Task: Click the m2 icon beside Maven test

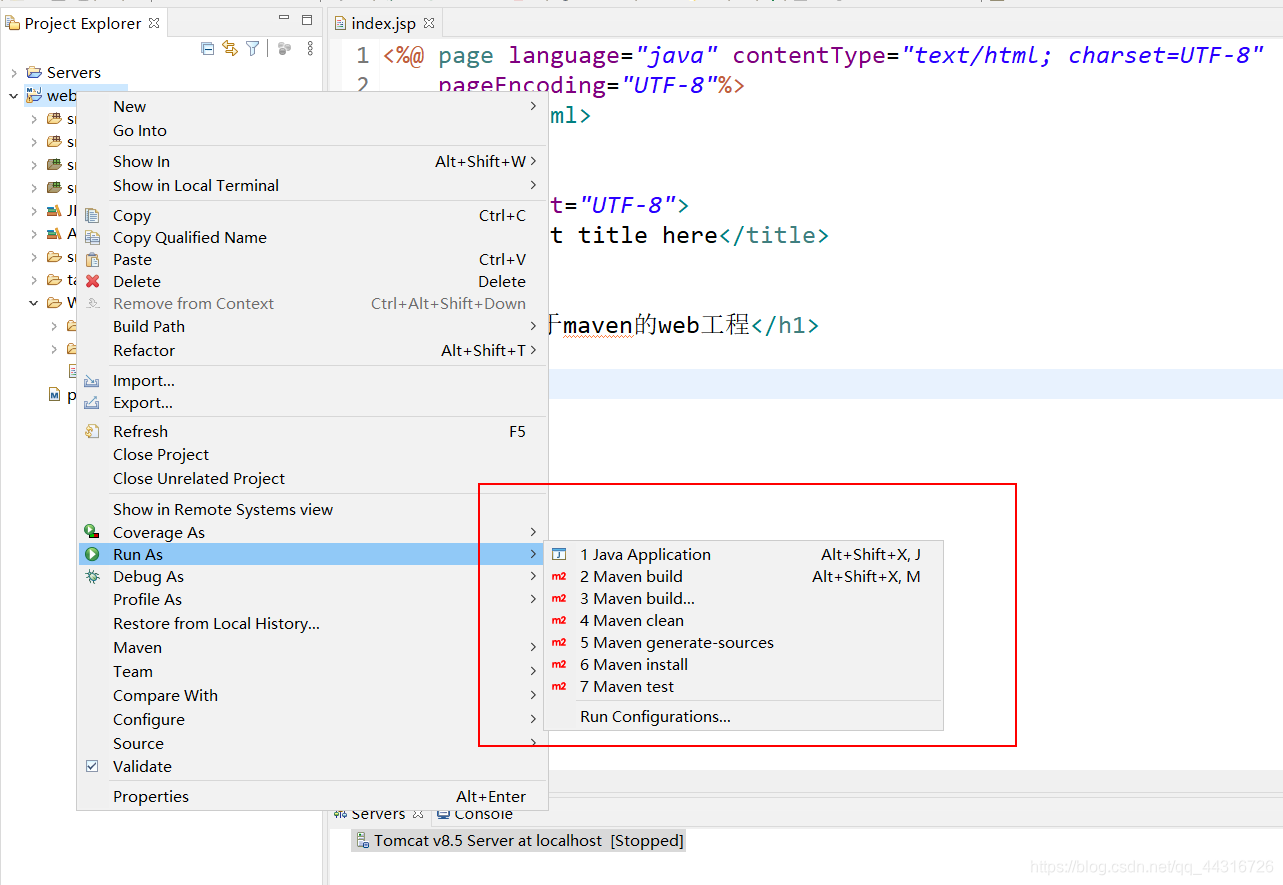Action: pyautogui.click(x=559, y=687)
